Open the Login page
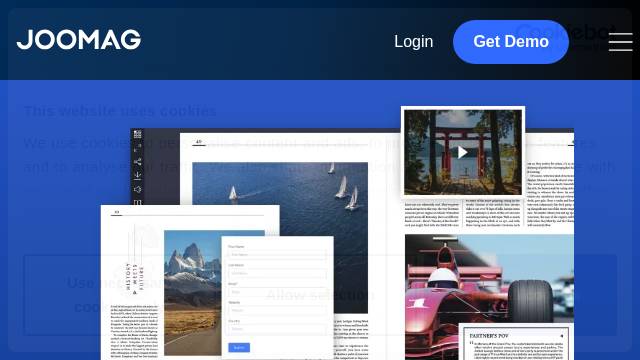The image size is (640, 360). point(413,42)
